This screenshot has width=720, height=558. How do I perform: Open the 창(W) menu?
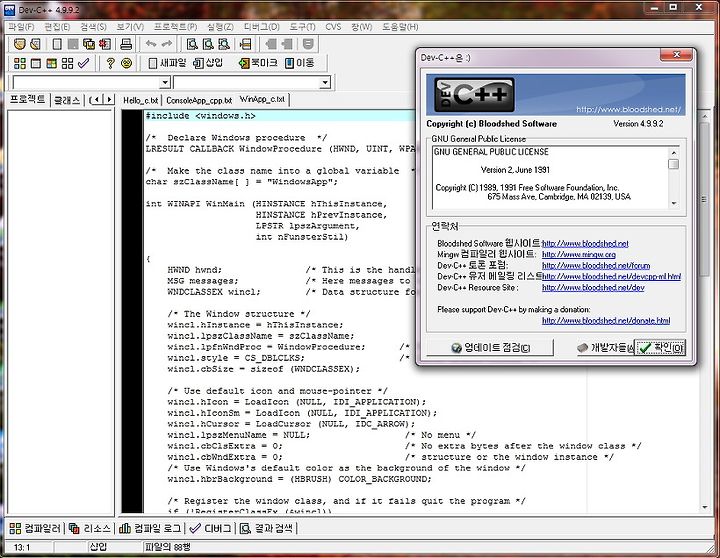361,27
